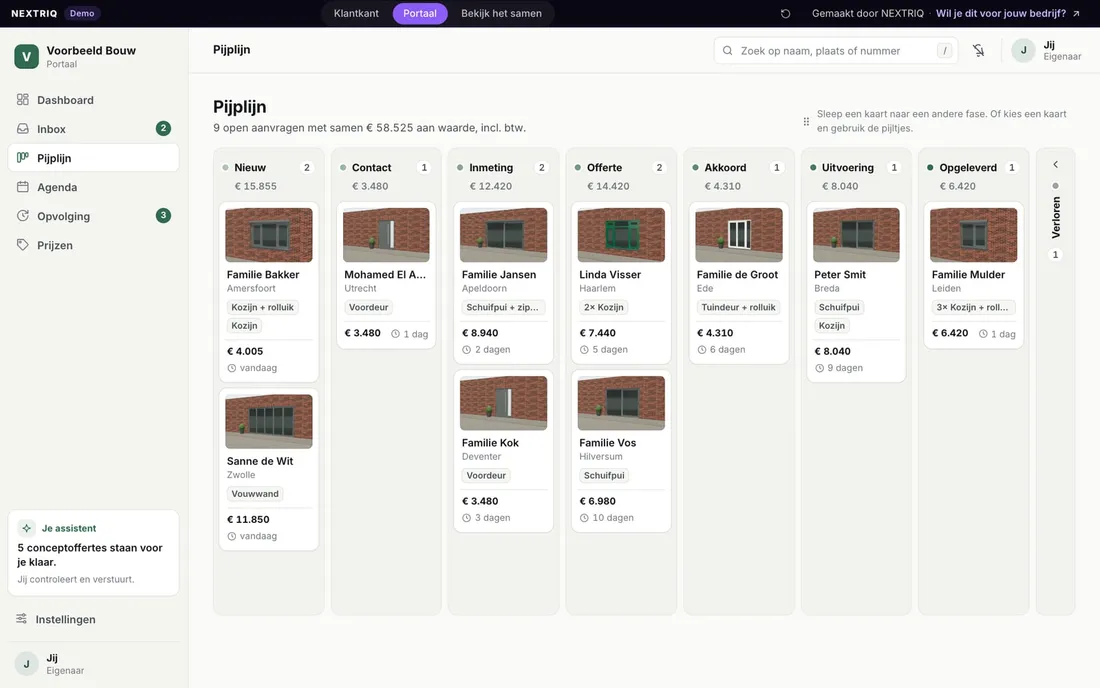1100x688 pixels.
Task: Open Prijzen menu item
Action: pyautogui.click(x=93, y=245)
